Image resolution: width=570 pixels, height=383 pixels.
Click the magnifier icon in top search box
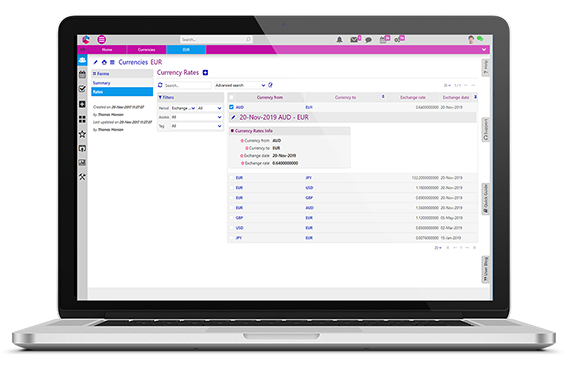click(248, 39)
